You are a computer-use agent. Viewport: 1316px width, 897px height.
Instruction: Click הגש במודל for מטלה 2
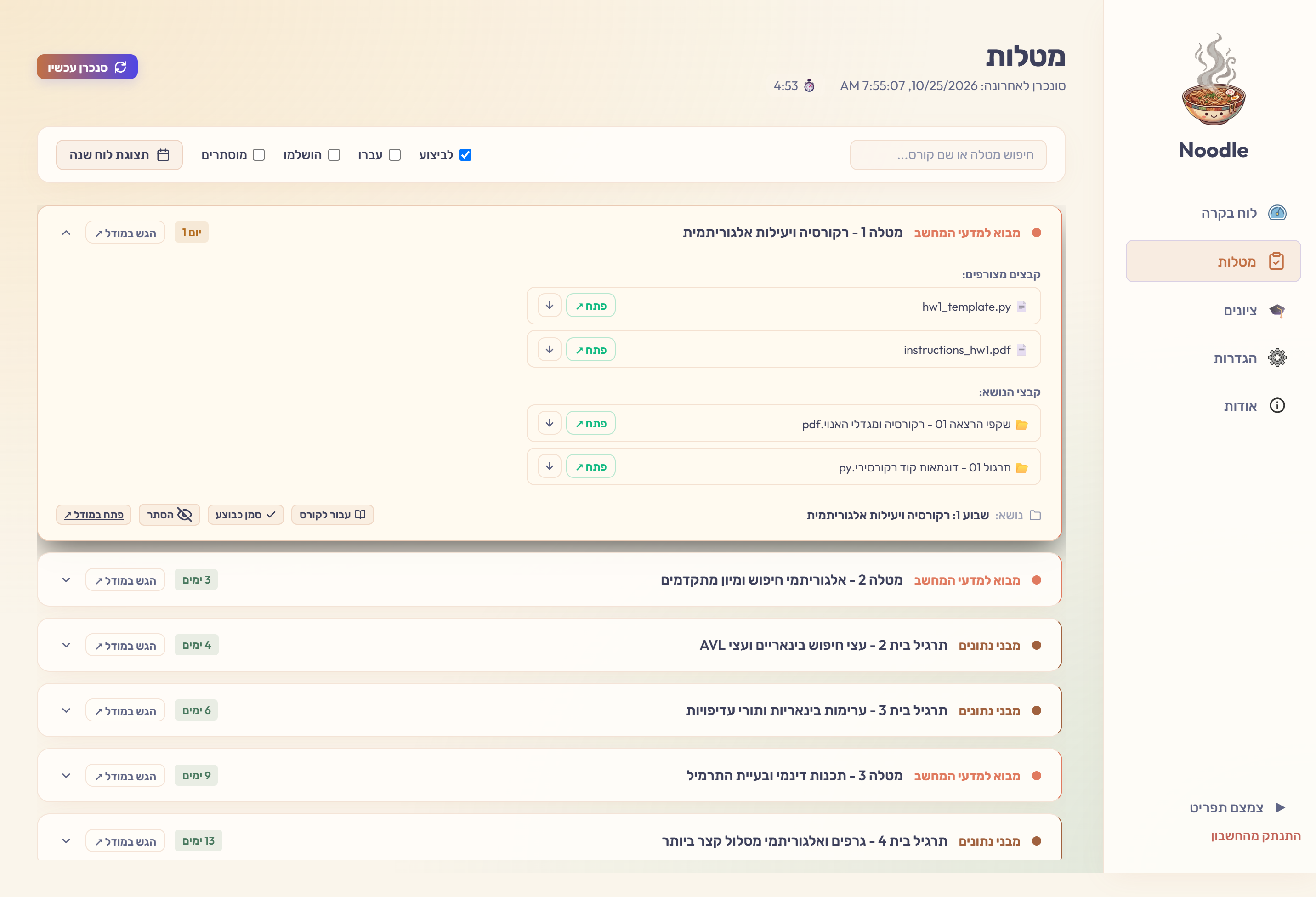125,580
